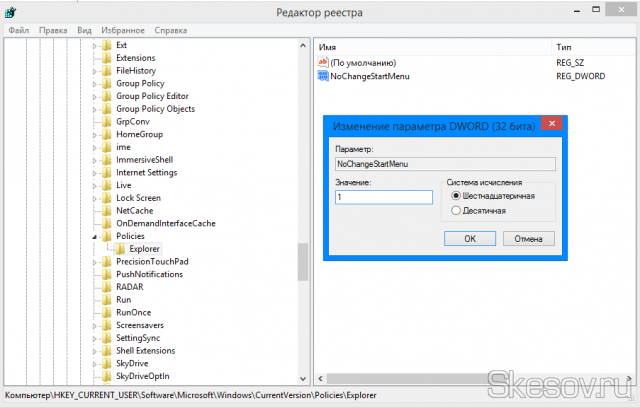Click the Shell Extensions folder icon

pyautogui.click(x=107, y=350)
